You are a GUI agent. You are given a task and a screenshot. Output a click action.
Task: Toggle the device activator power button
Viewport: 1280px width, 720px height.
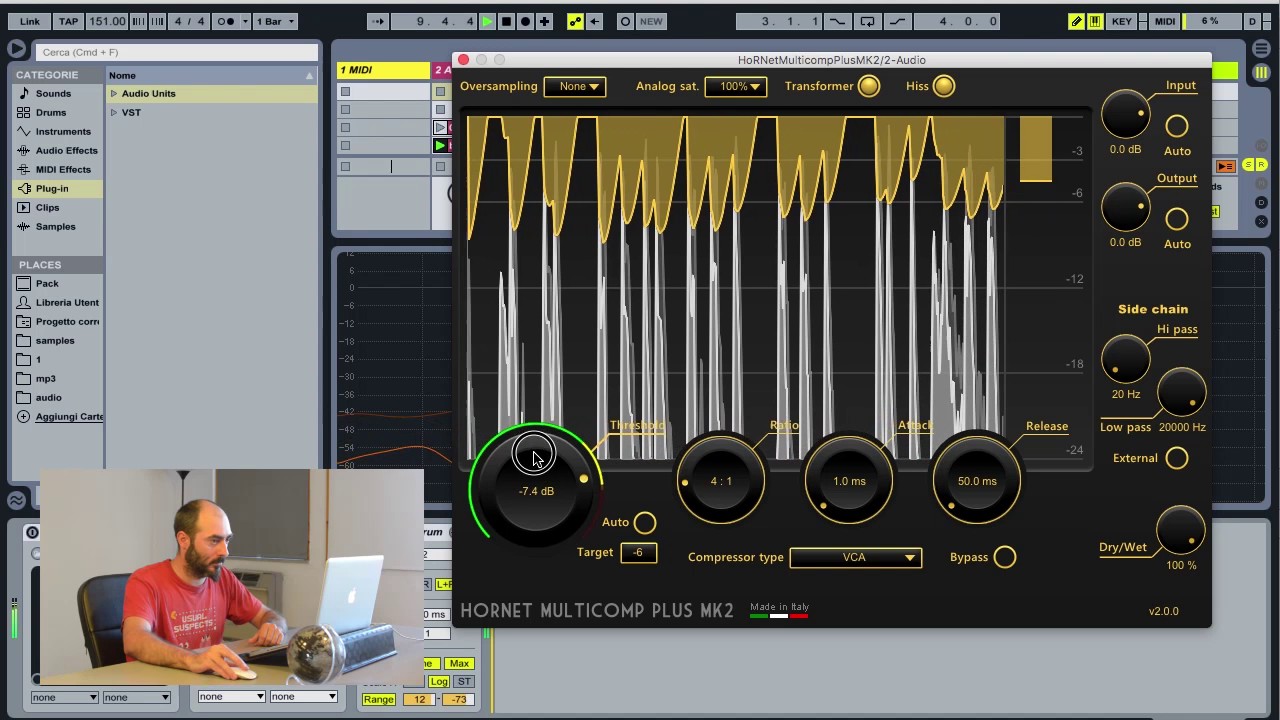[32, 533]
